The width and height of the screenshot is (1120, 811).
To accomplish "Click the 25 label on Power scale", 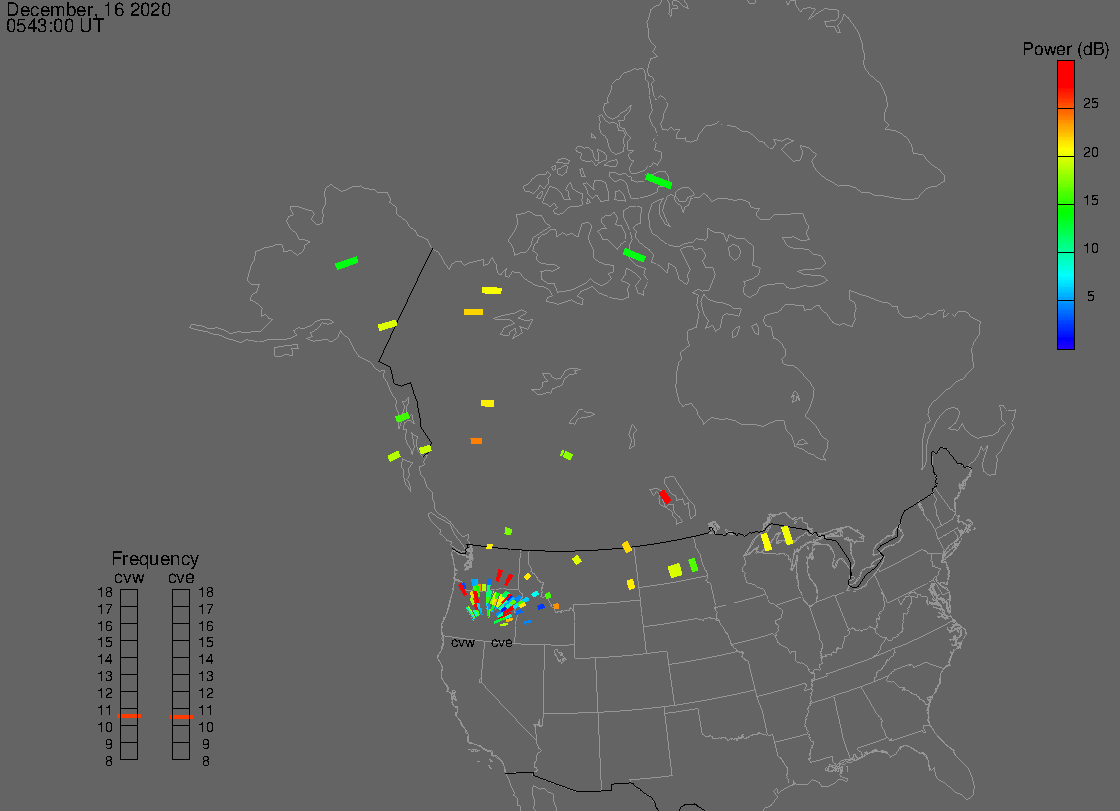I will (x=1091, y=104).
